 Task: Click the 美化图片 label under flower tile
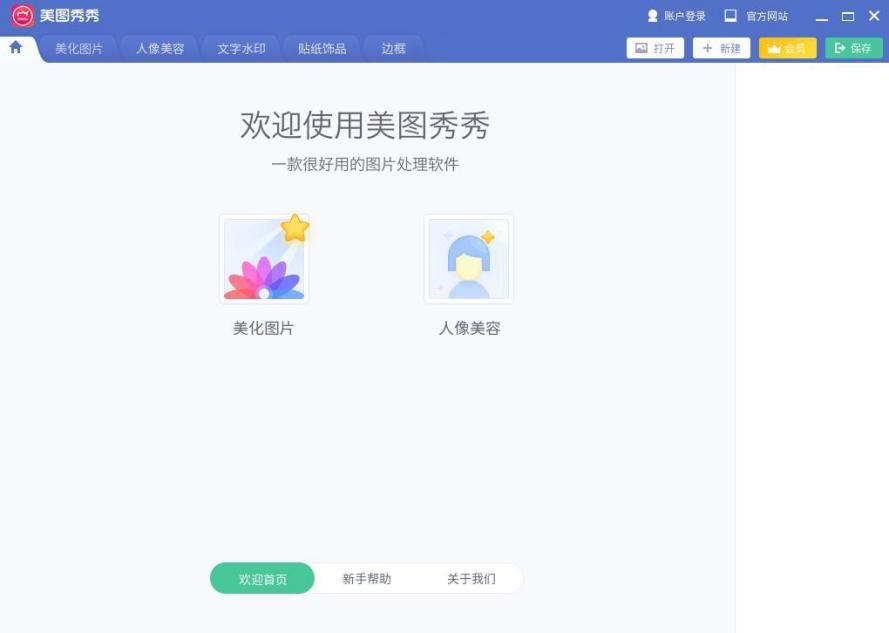point(264,328)
